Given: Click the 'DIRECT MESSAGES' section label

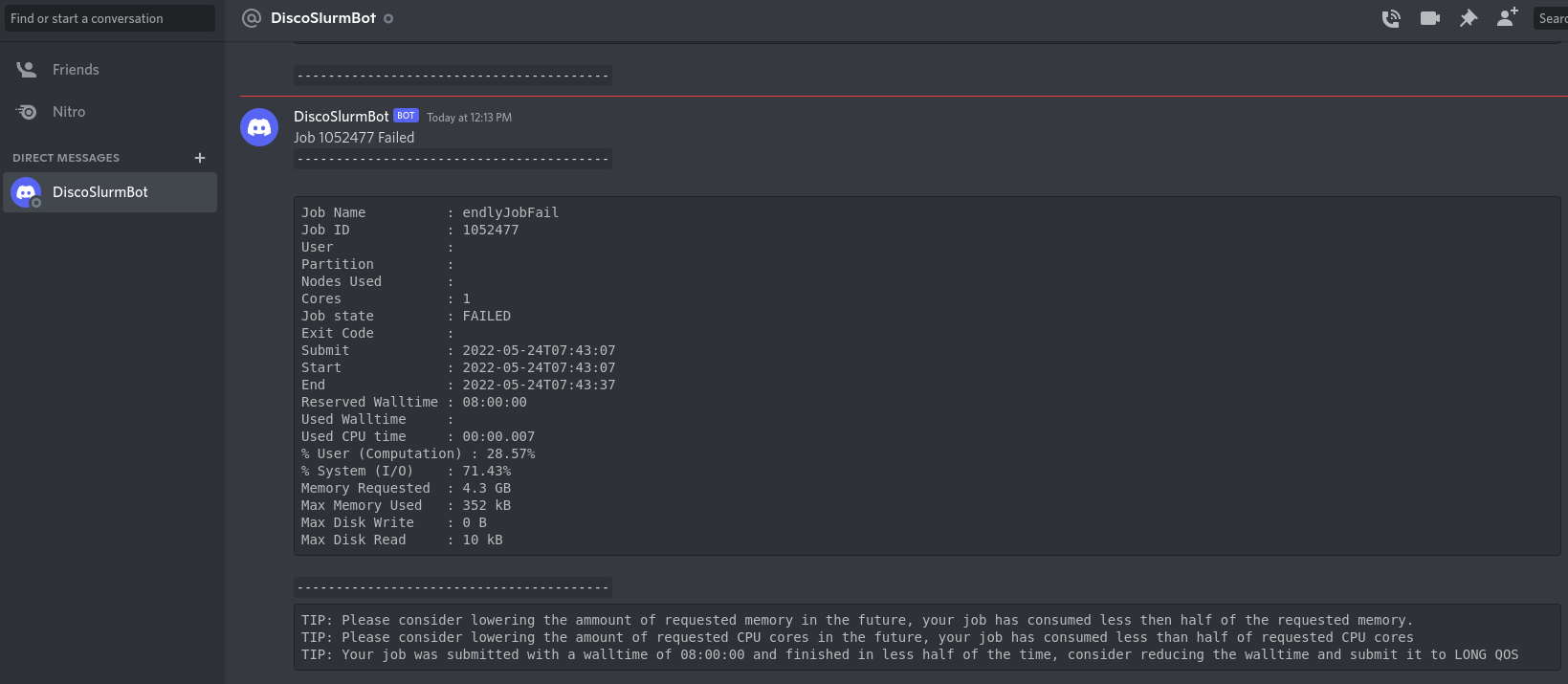Looking at the screenshot, I should click(66, 158).
